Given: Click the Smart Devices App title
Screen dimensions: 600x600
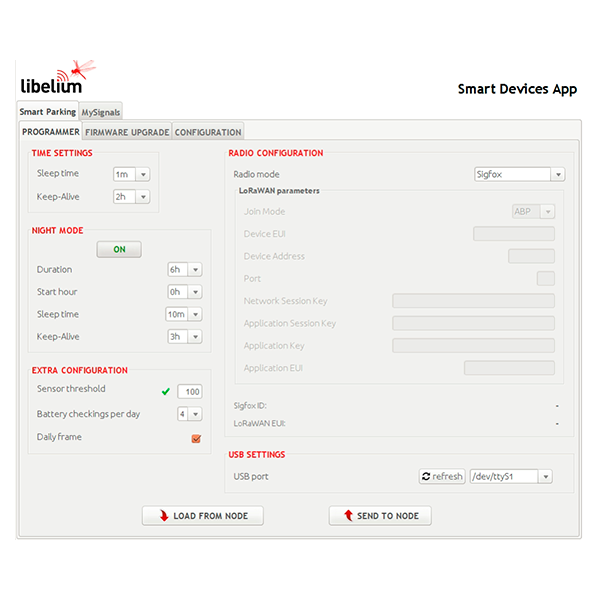Looking at the screenshot, I should tap(517, 89).
